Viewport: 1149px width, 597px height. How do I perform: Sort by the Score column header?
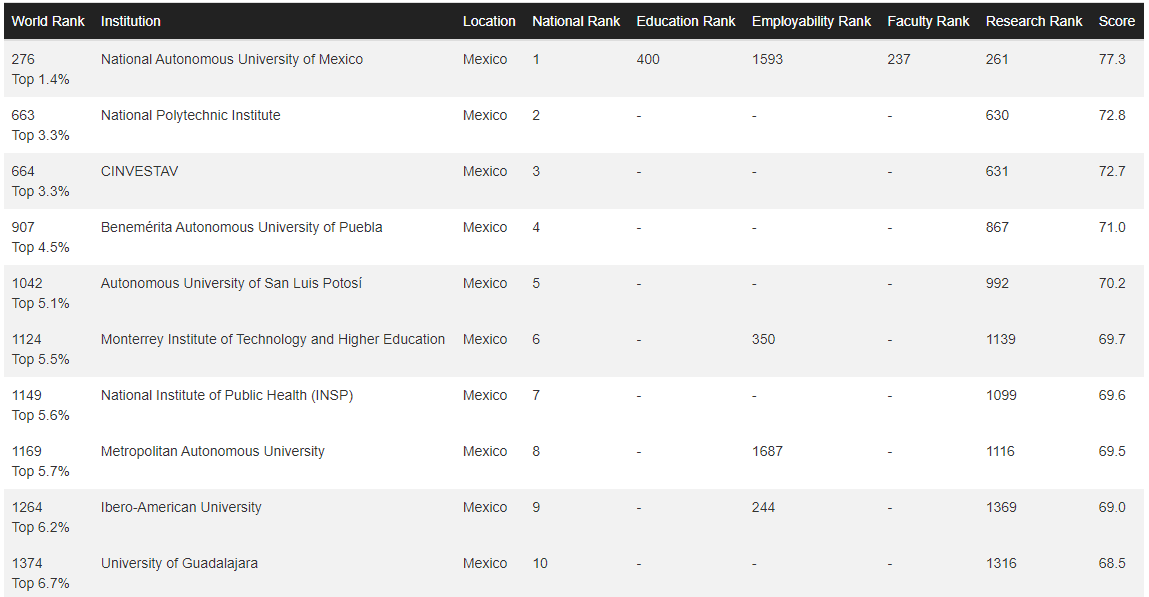pos(1117,21)
